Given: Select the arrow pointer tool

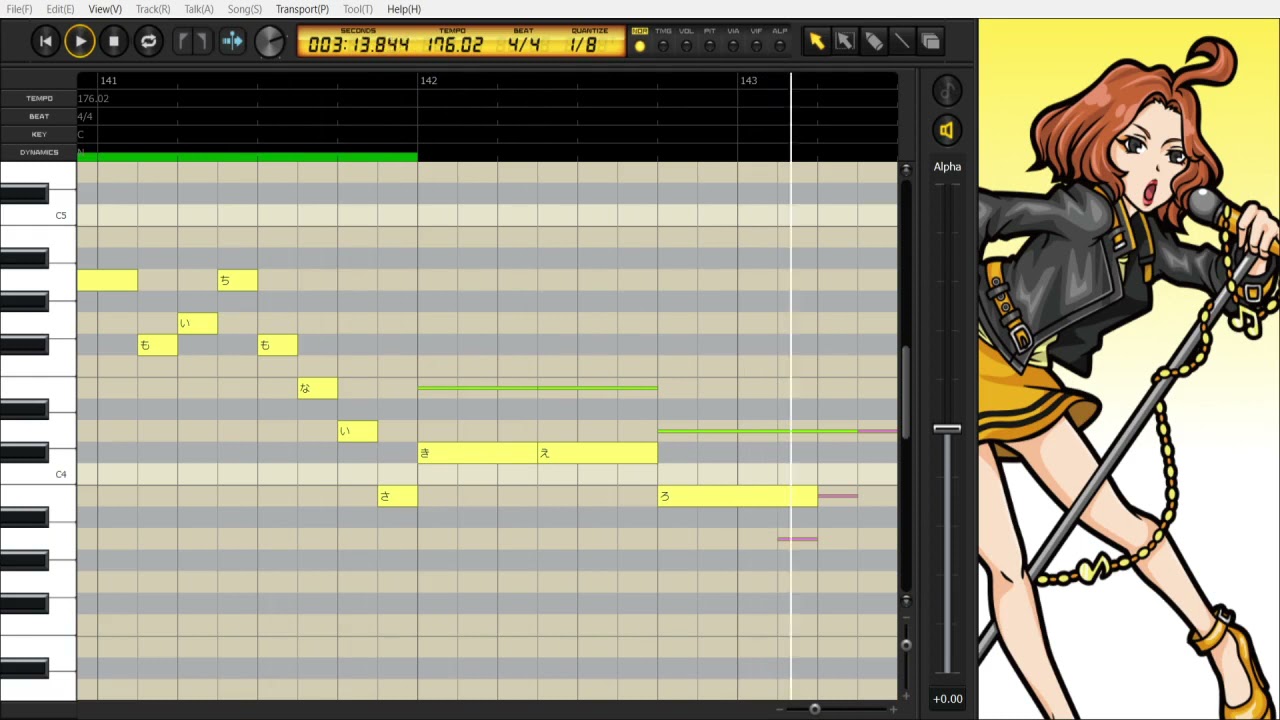Looking at the screenshot, I should pyautogui.click(x=817, y=41).
